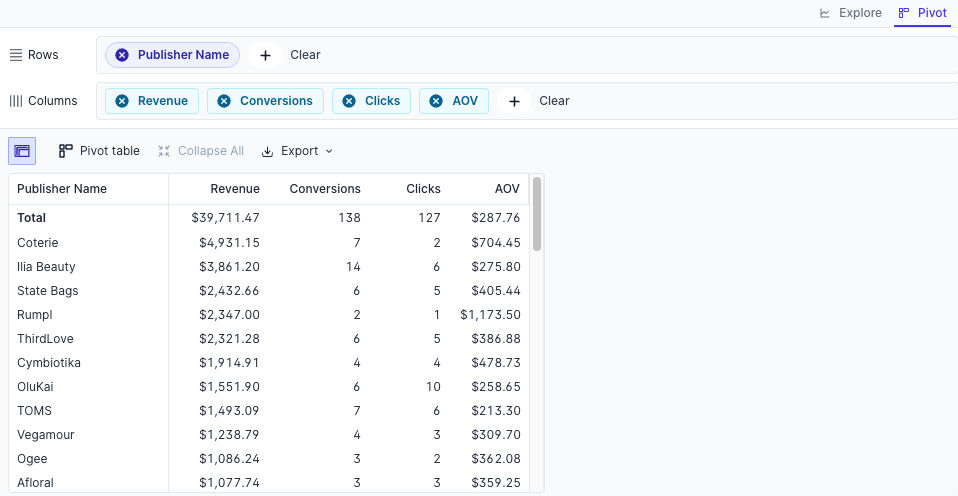The image size is (958, 496).
Task: Click the Clicks chip label
Action: (x=382, y=101)
